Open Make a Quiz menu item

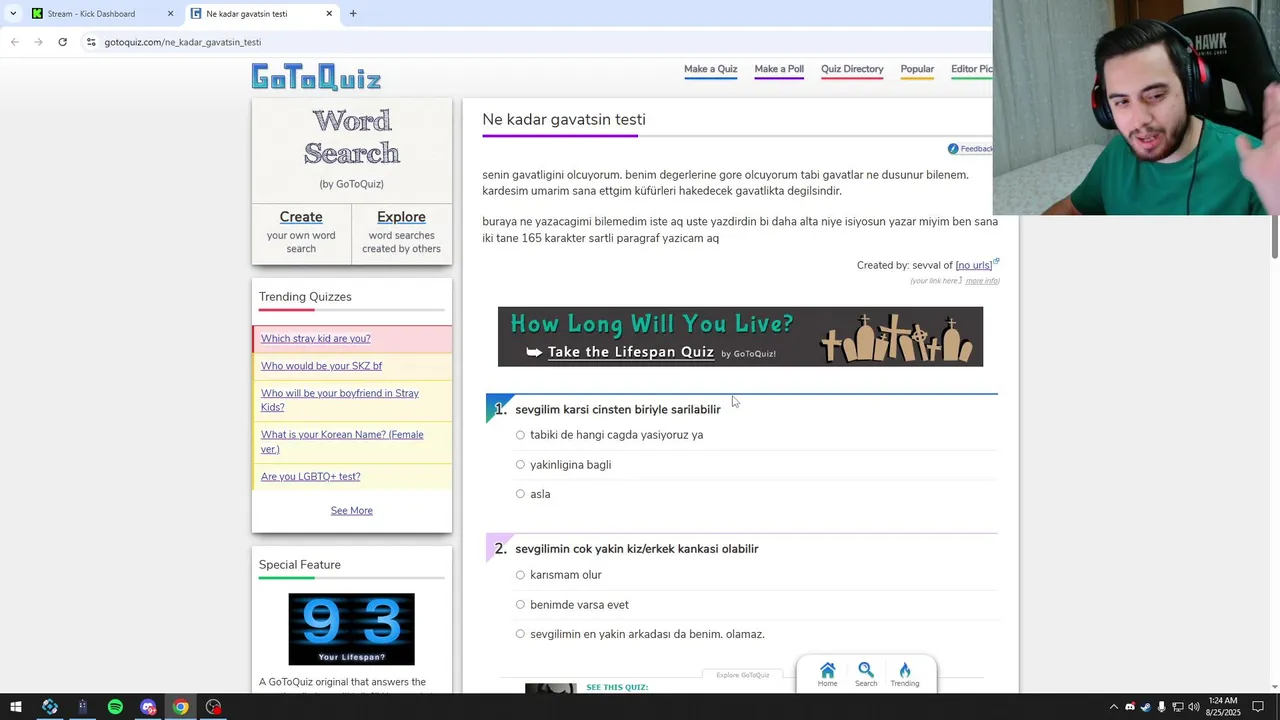710,69
